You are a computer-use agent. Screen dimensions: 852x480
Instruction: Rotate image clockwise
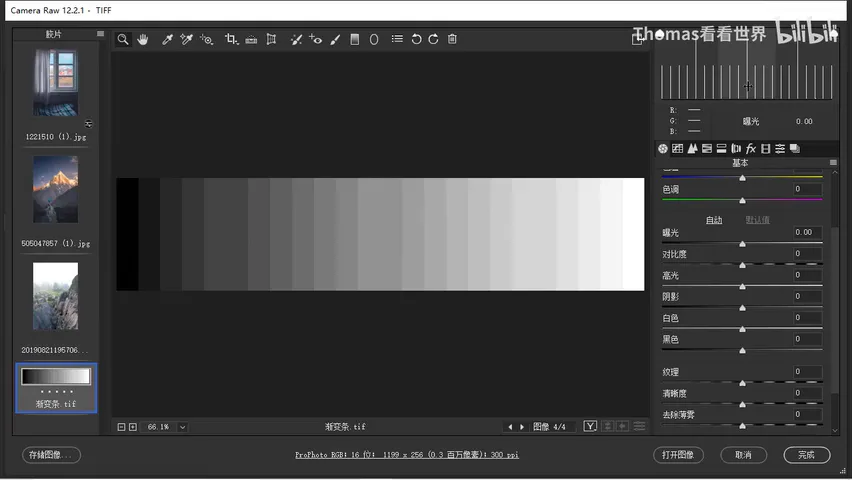pos(434,39)
